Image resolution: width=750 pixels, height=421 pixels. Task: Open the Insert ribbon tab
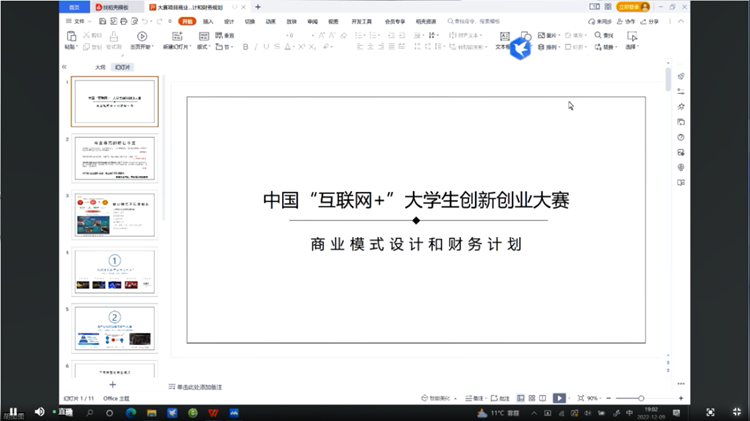click(x=208, y=21)
